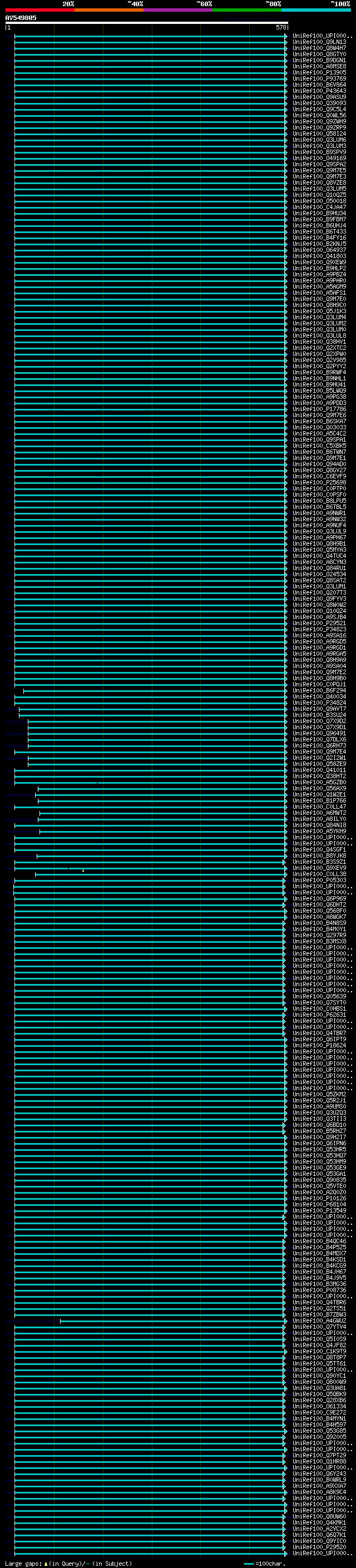Select the UniRef100_Q9ASU9 label
The height and width of the screenshot is (1568, 356).
pos(319,97)
